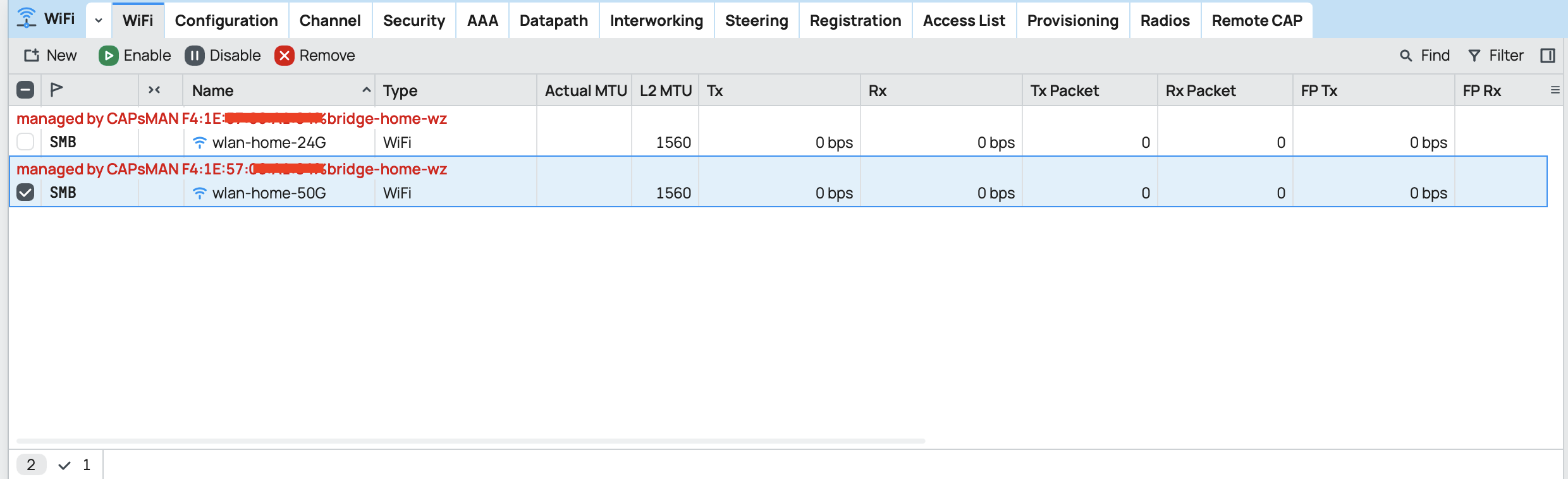
Task: Toggle the side panel layout icon
Action: (x=1547, y=56)
